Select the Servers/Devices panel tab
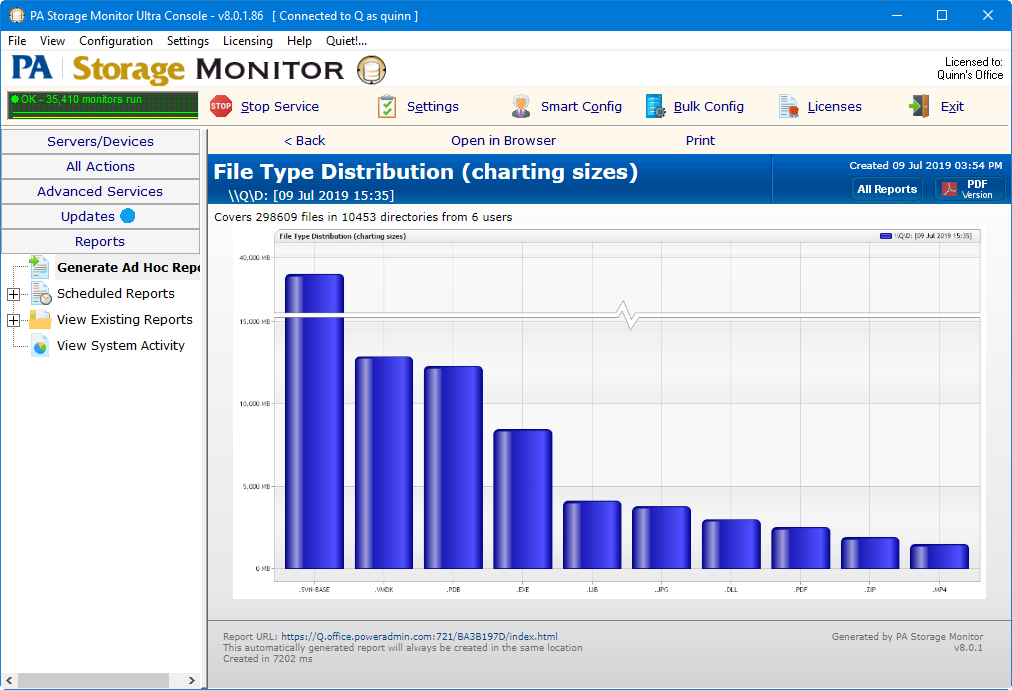 pyautogui.click(x=100, y=141)
